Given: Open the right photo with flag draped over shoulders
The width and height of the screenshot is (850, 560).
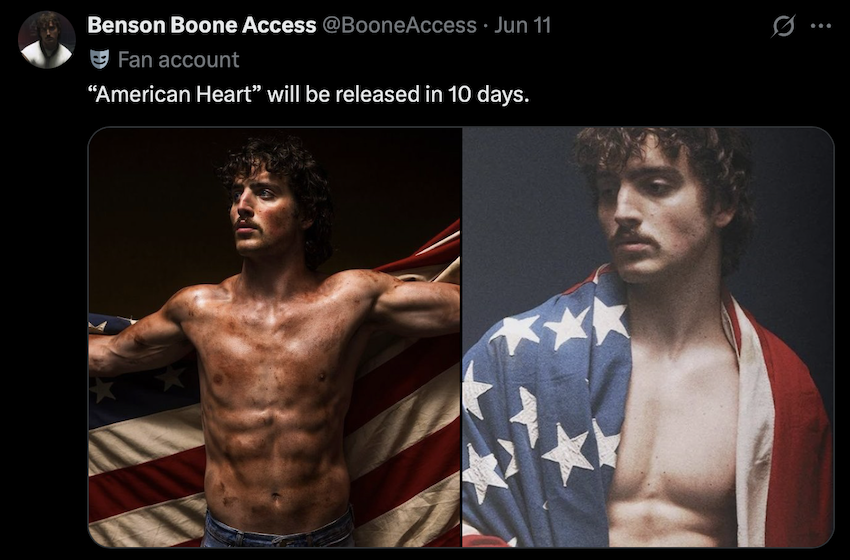Looking at the screenshot, I should pyautogui.click(x=648, y=337).
